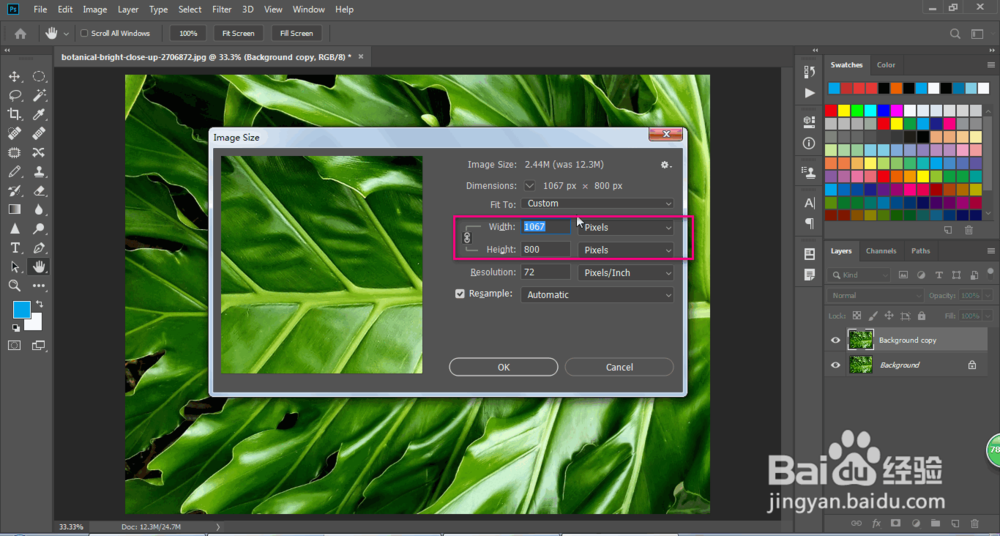Select the Lasso tool
Image resolution: width=1000 pixels, height=536 pixels.
point(14,96)
